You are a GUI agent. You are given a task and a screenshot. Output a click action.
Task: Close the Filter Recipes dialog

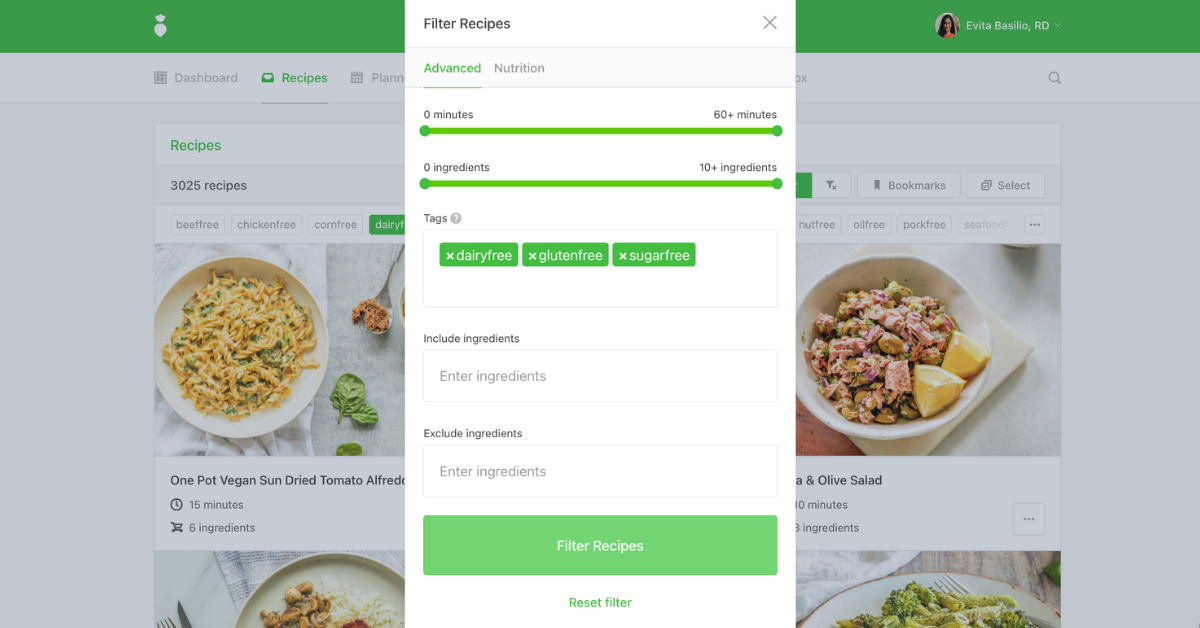click(769, 23)
